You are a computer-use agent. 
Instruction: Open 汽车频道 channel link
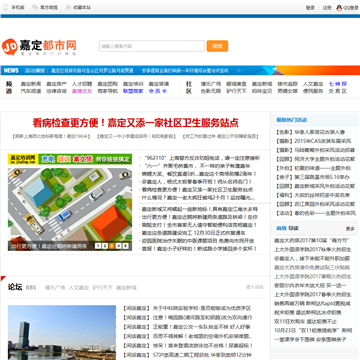coord(31,91)
